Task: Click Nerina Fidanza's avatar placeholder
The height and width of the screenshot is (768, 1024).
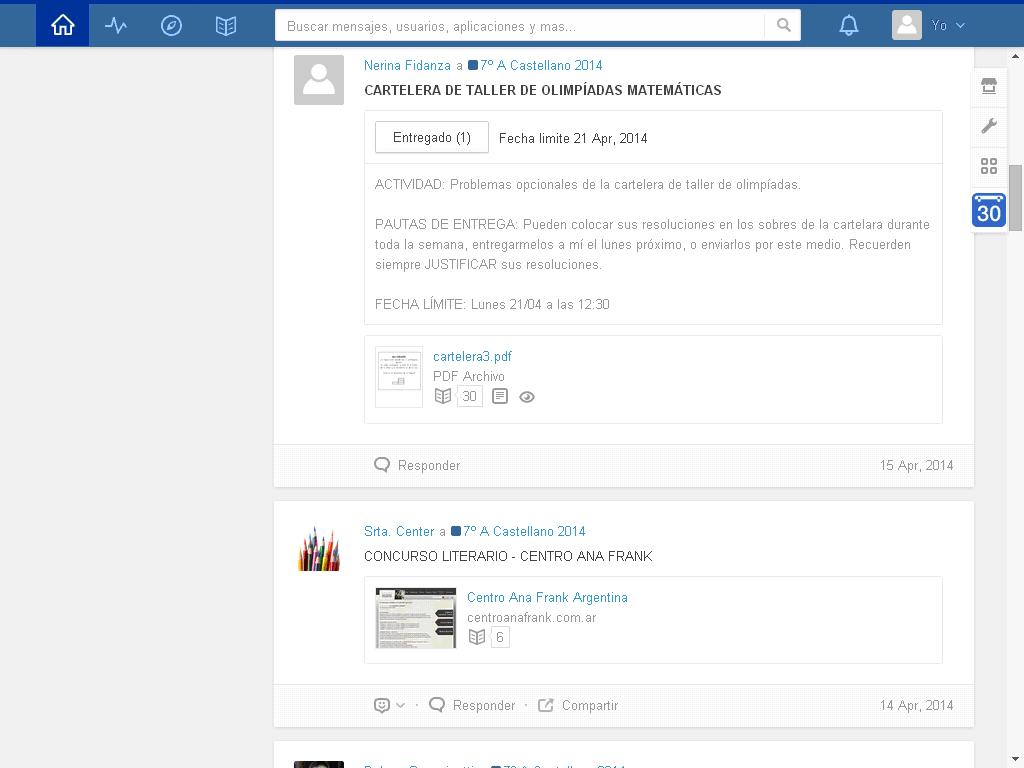Action: pyautogui.click(x=319, y=80)
